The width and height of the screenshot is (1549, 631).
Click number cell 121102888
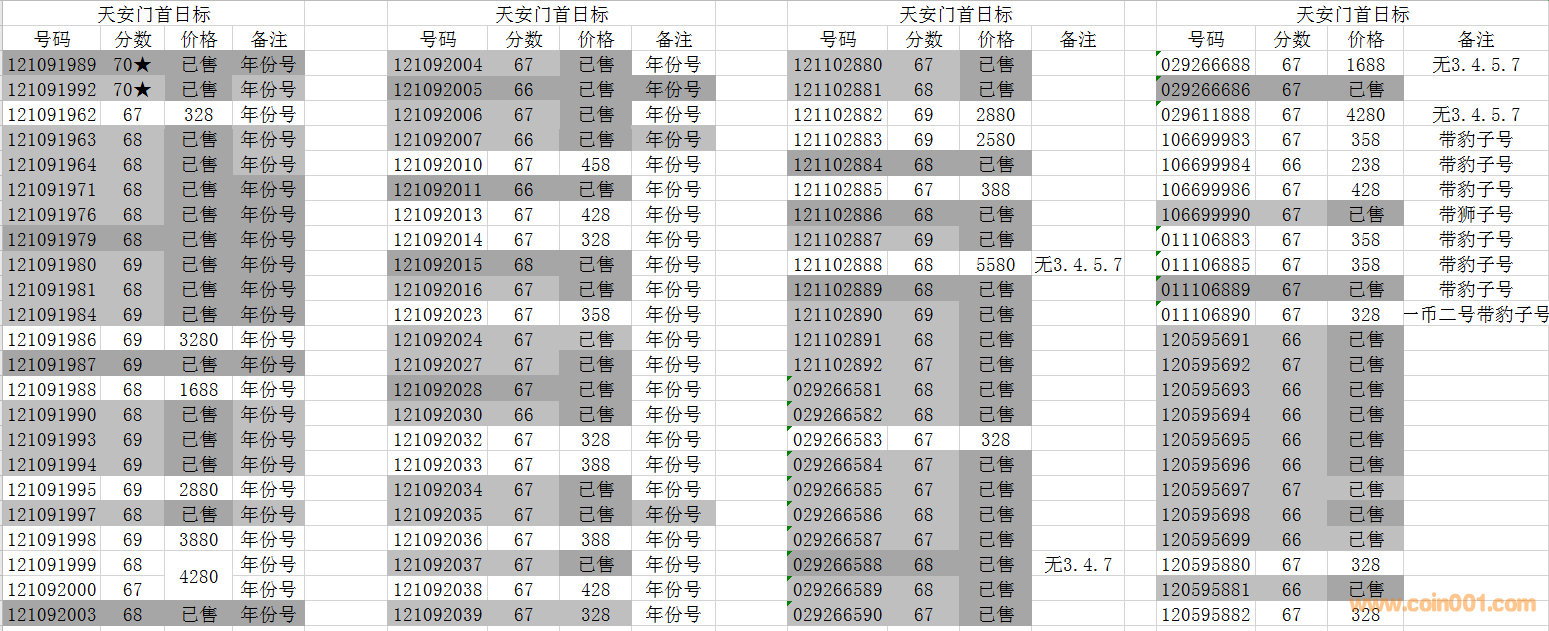(838, 265)
